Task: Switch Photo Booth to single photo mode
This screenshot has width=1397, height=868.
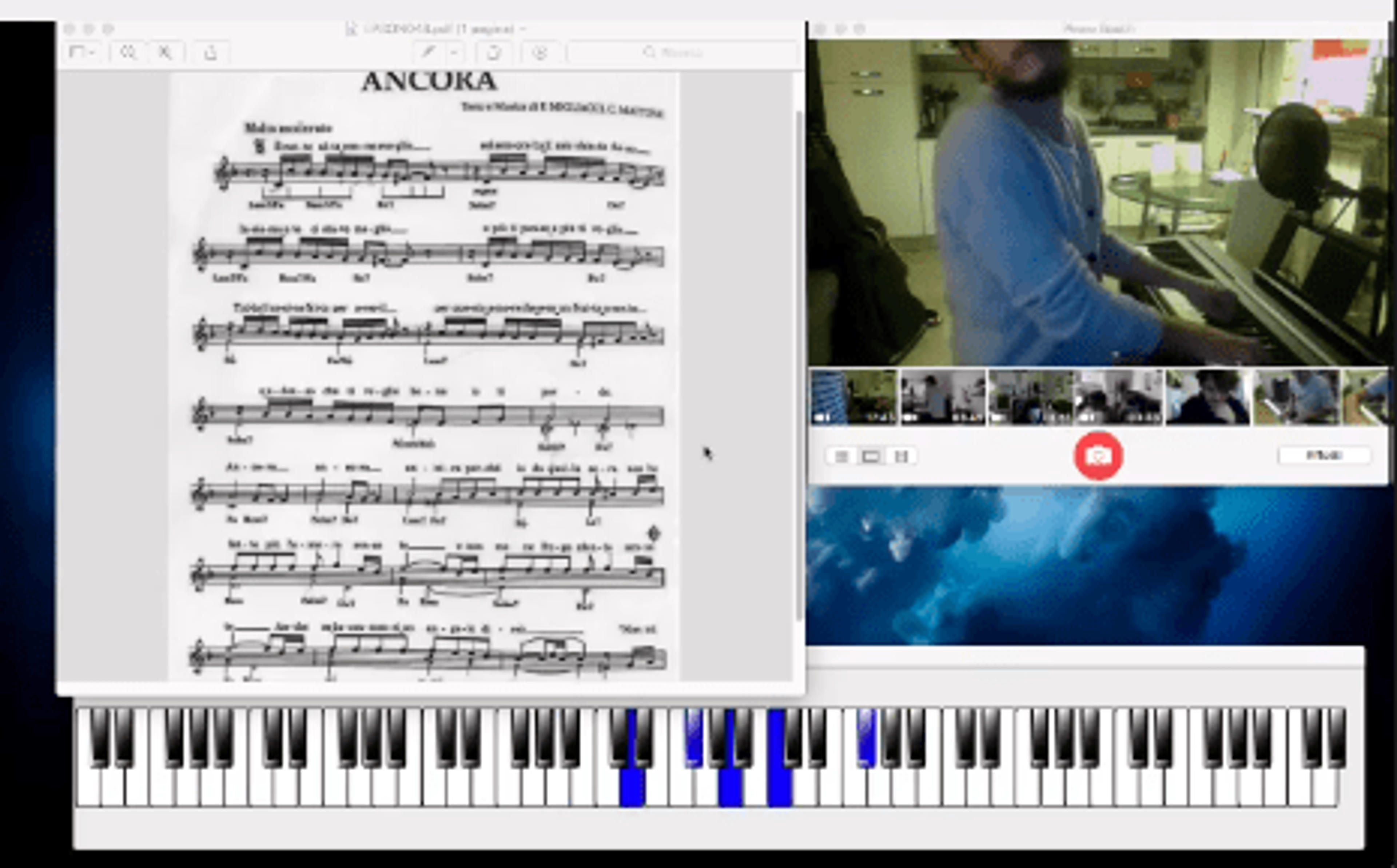Action: coord(871,456)
